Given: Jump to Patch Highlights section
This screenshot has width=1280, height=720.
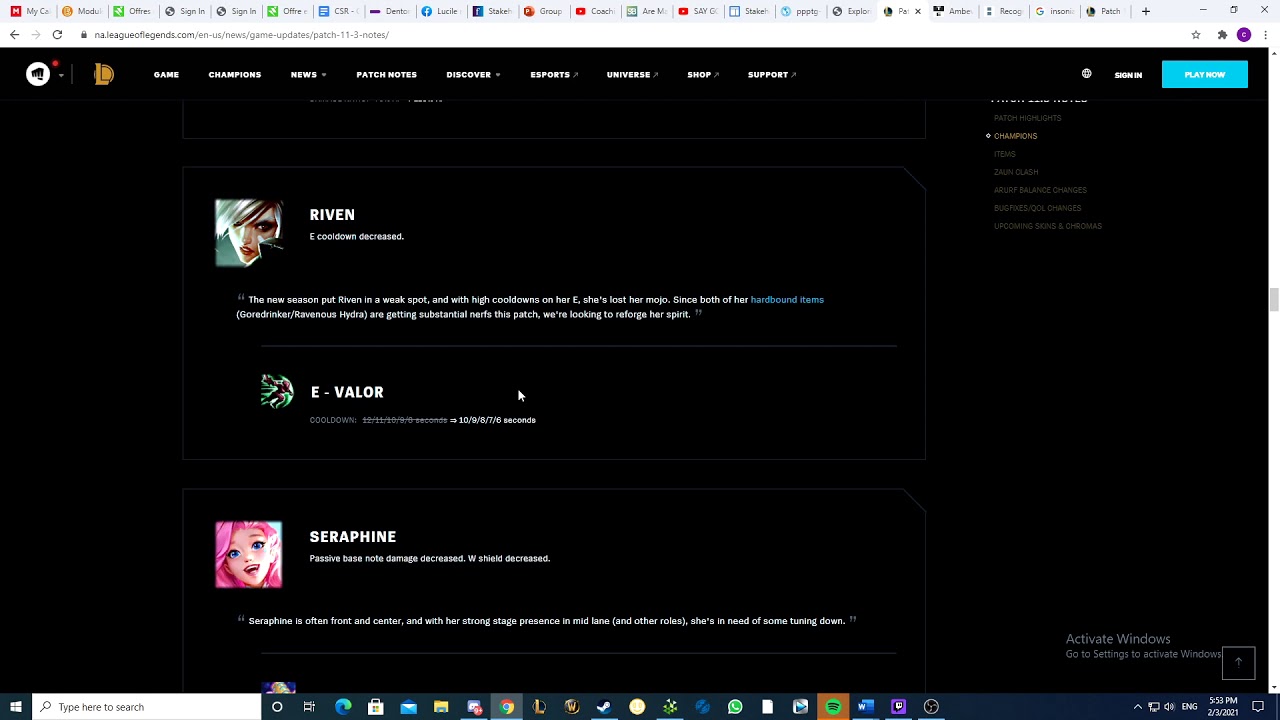Looking at the screenshot, I should click(x=1027, y=118).
